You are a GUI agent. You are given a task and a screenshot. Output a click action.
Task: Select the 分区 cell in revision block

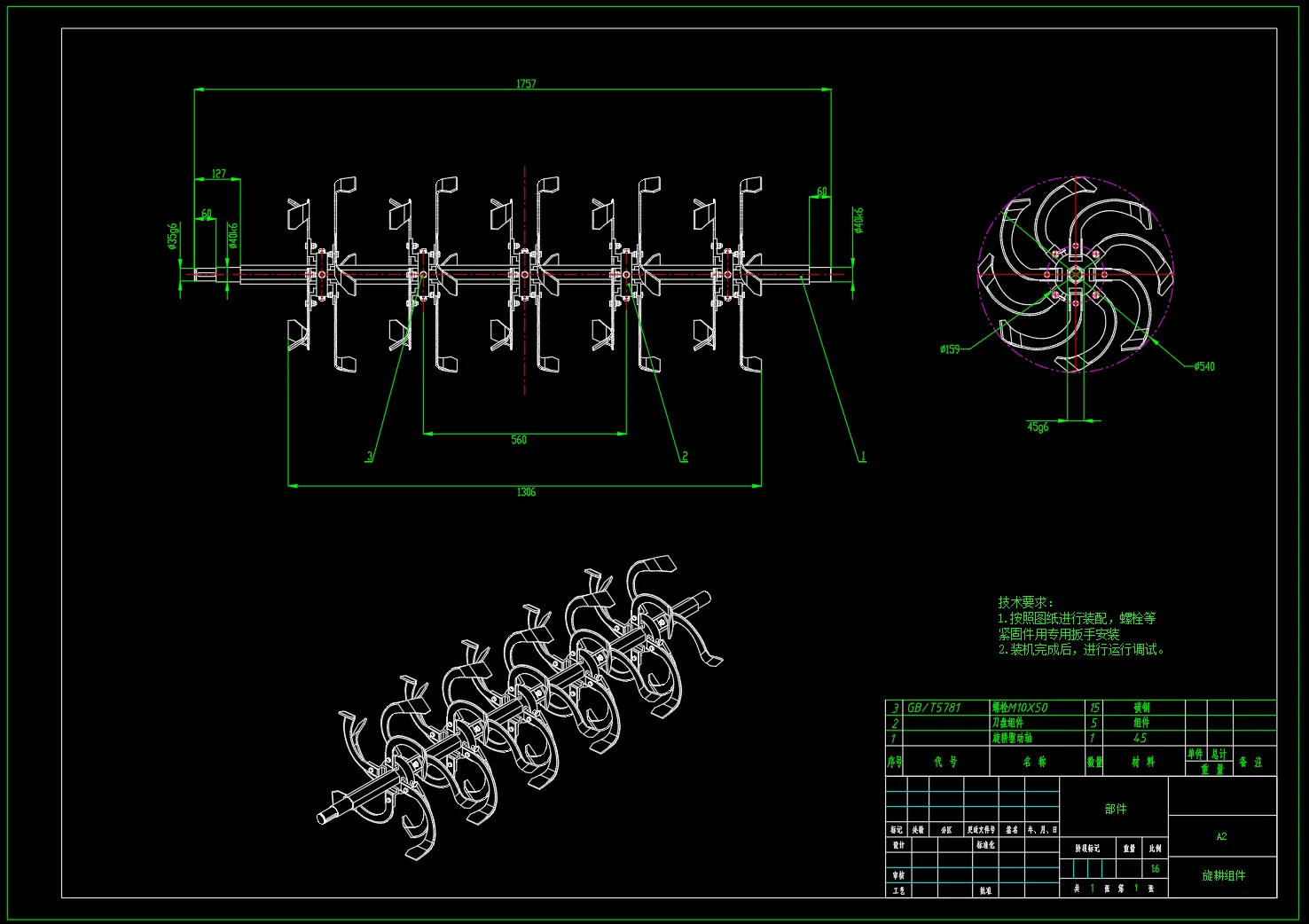click(946, 830)
